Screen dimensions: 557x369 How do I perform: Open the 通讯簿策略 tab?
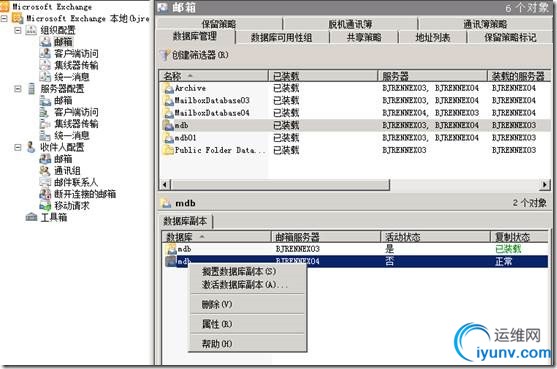click(x=485, y=24)
